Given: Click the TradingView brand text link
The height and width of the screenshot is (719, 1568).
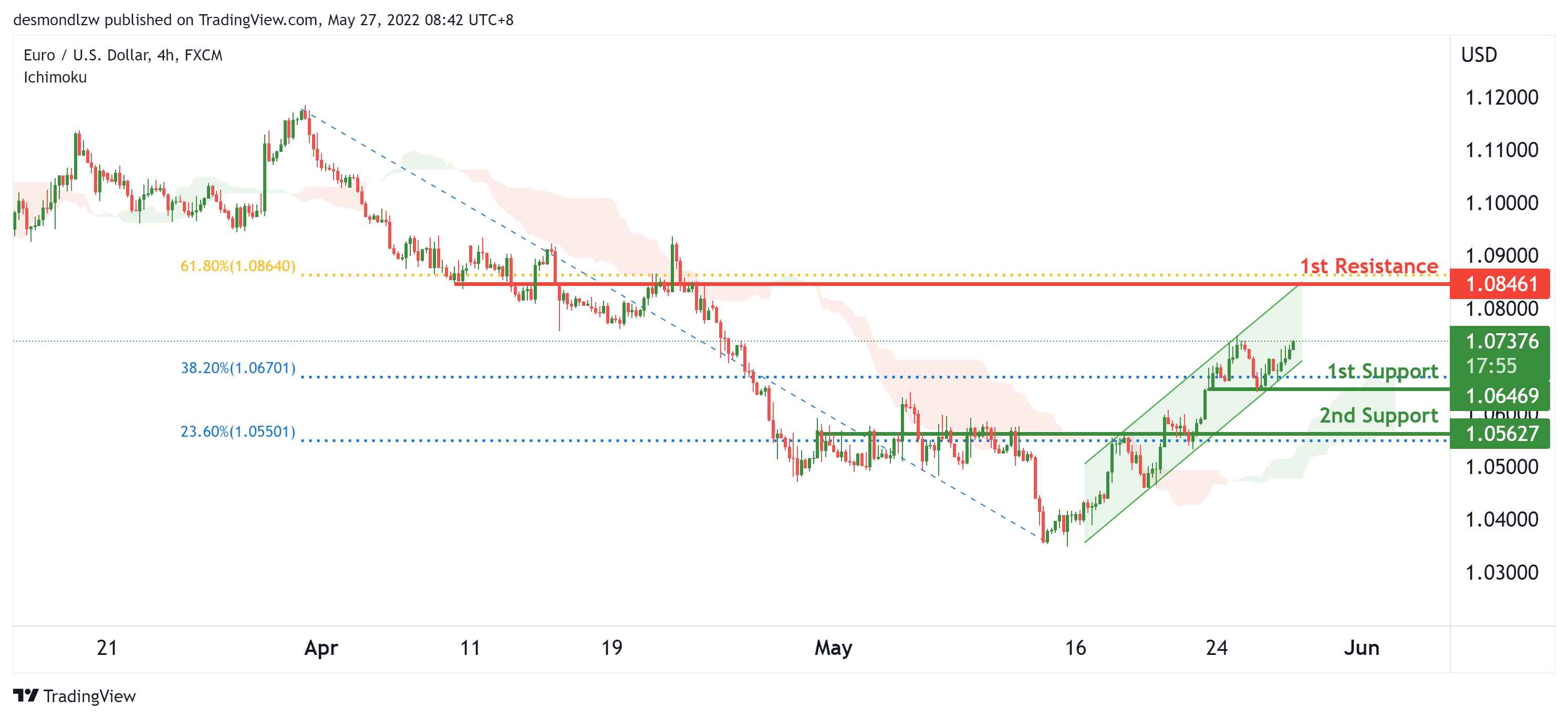Looking at the screenshot, I should pos(89,696).
